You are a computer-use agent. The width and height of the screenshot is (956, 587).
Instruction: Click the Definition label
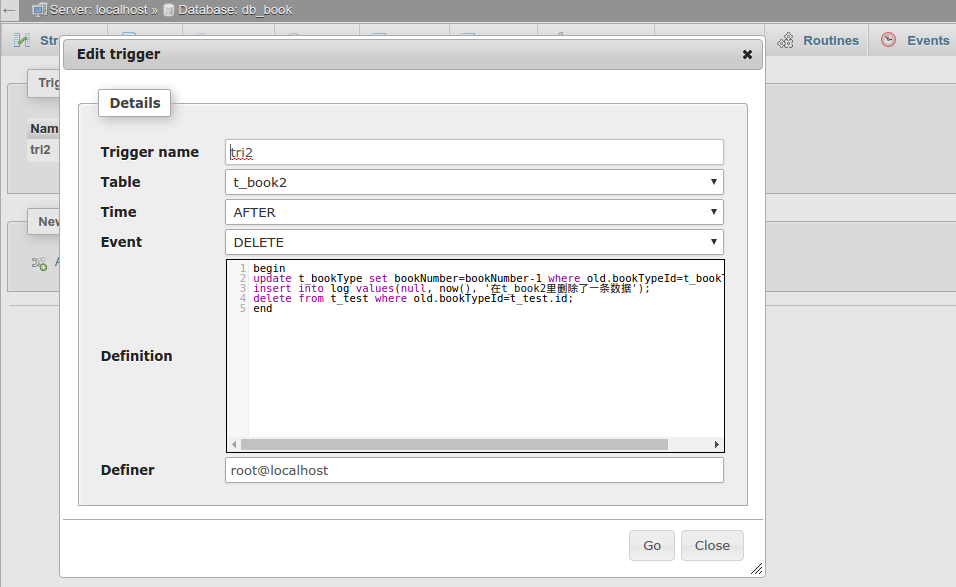[137, 356]
